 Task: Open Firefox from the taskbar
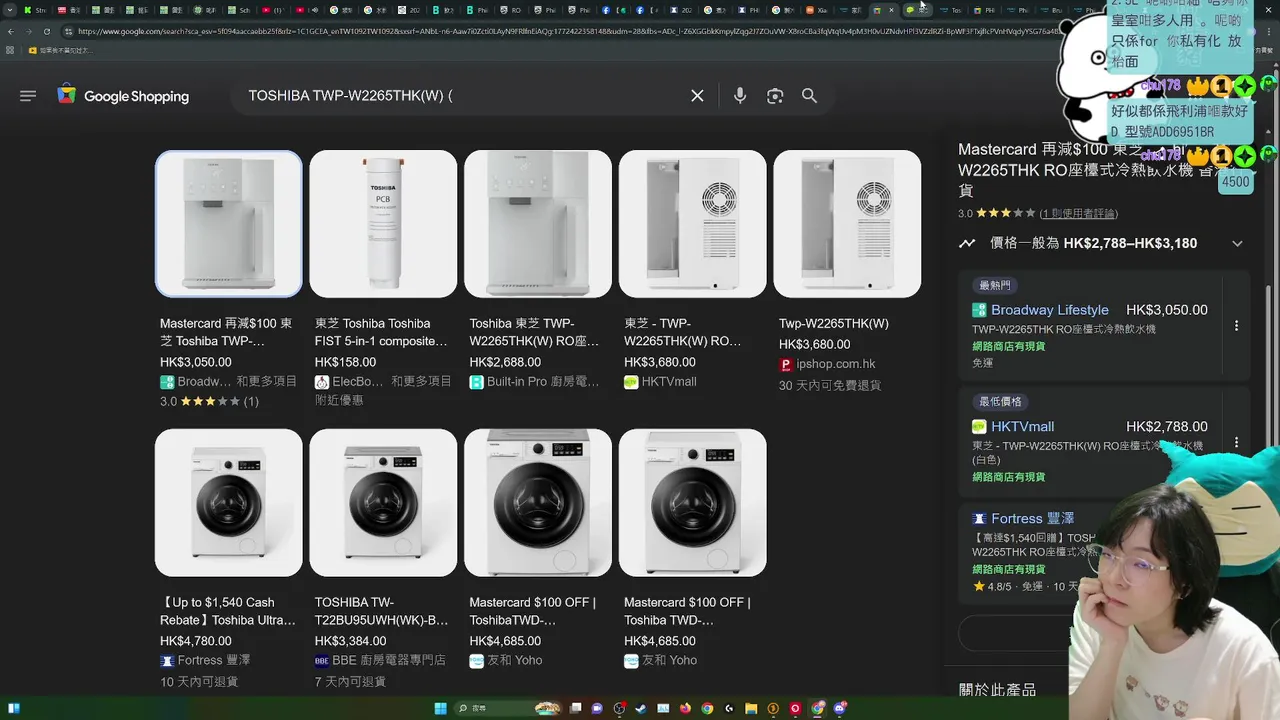pyautogui.click(x=685, y=708)
